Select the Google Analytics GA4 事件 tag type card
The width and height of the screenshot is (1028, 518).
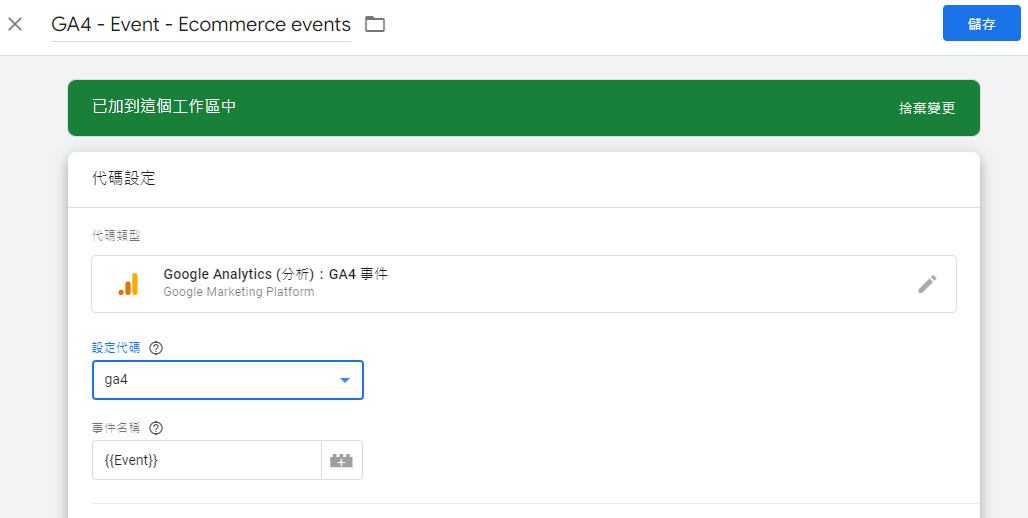tap(524, 284)
